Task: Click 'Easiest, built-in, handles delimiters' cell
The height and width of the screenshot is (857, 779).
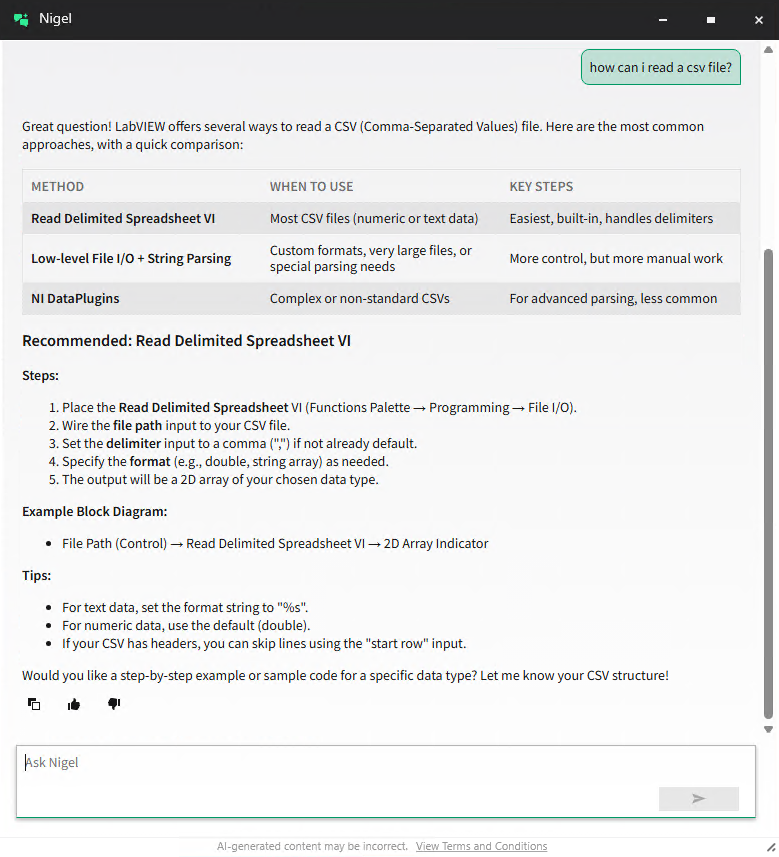Action: coord(611,218)
